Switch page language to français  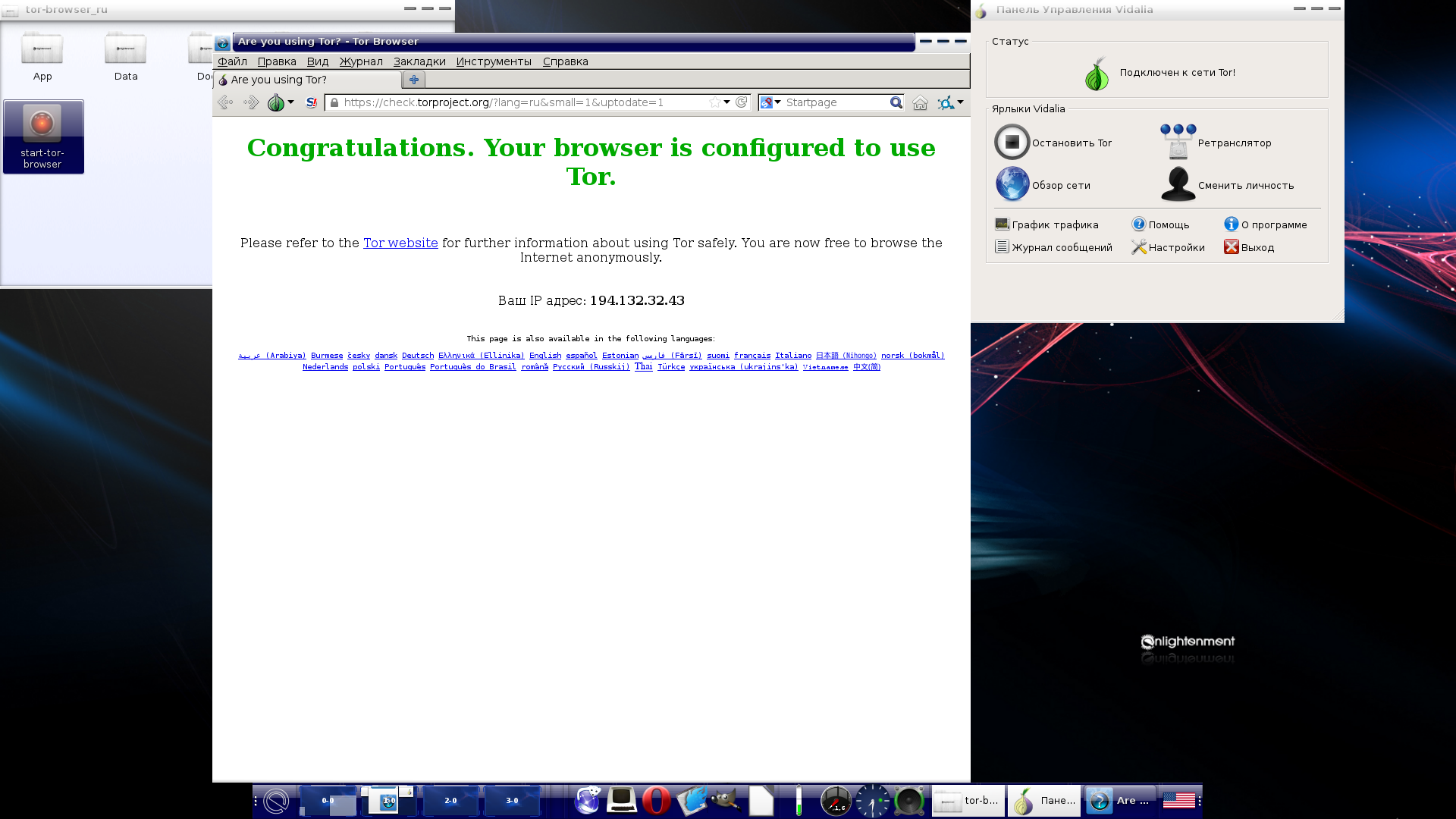tap(752, 356)
